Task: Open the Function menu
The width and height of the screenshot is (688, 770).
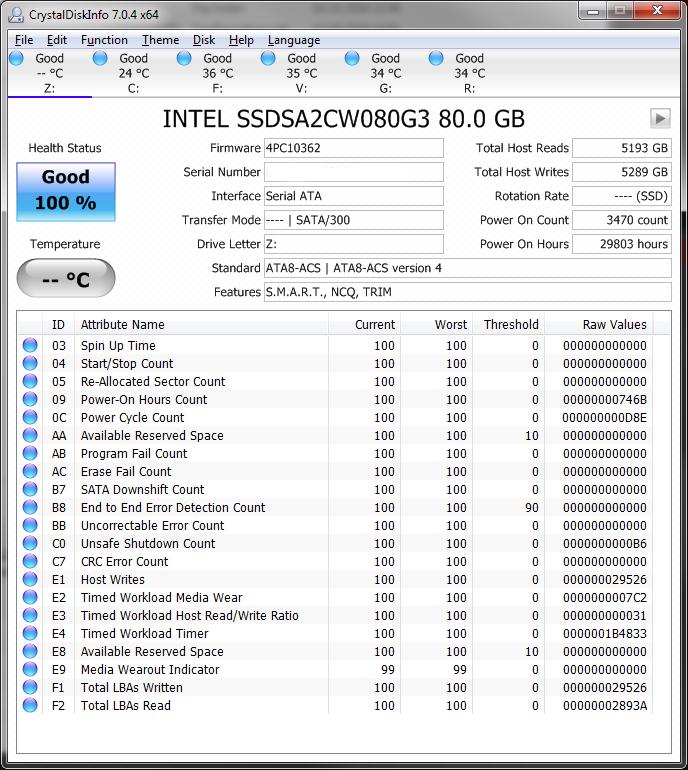Action: tap(104, 40)
